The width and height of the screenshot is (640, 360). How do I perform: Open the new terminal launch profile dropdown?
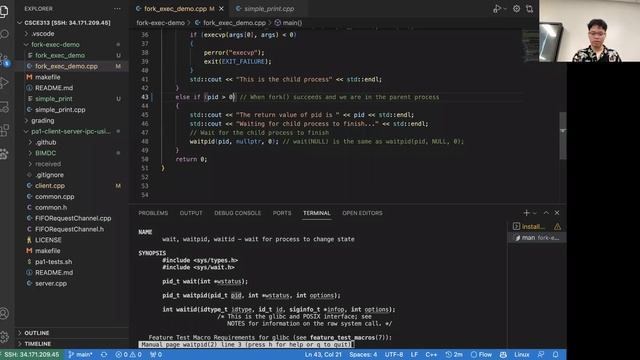[x=535, y=213]
